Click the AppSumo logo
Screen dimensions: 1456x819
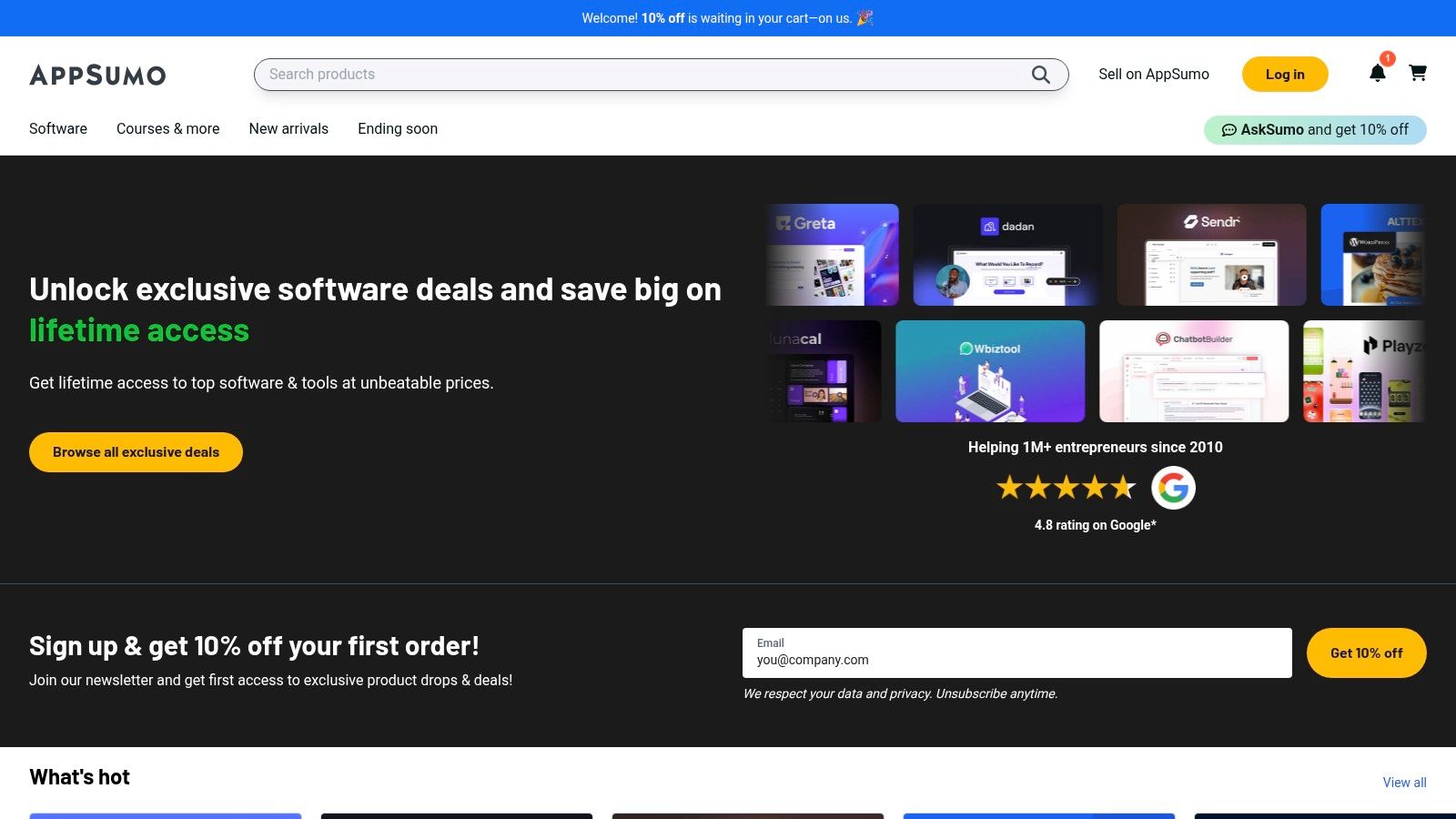[x=97, y=75]
